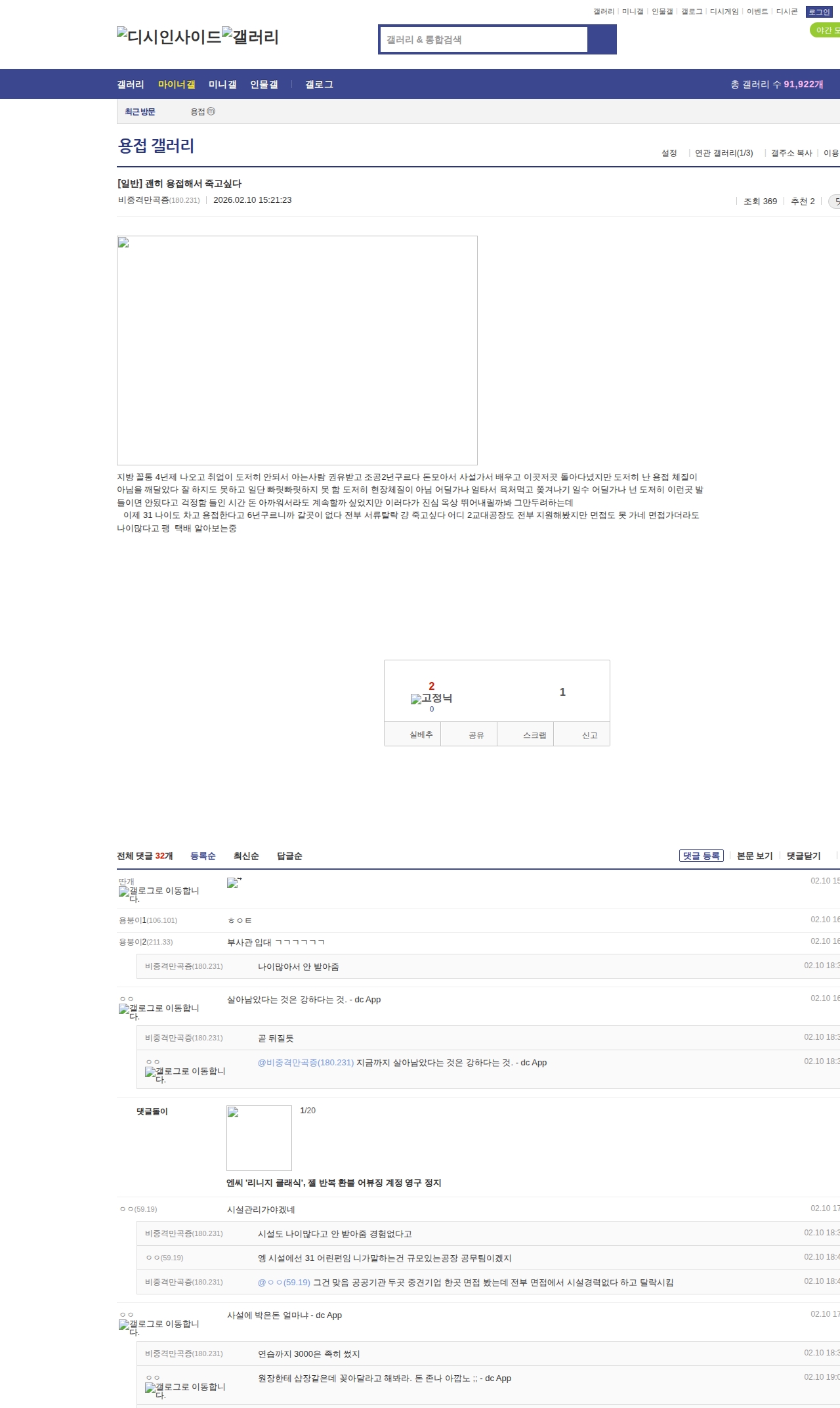Click comment text '시설관리가야겠네'
The image size is (840, 1408).
pos(261,1210)
